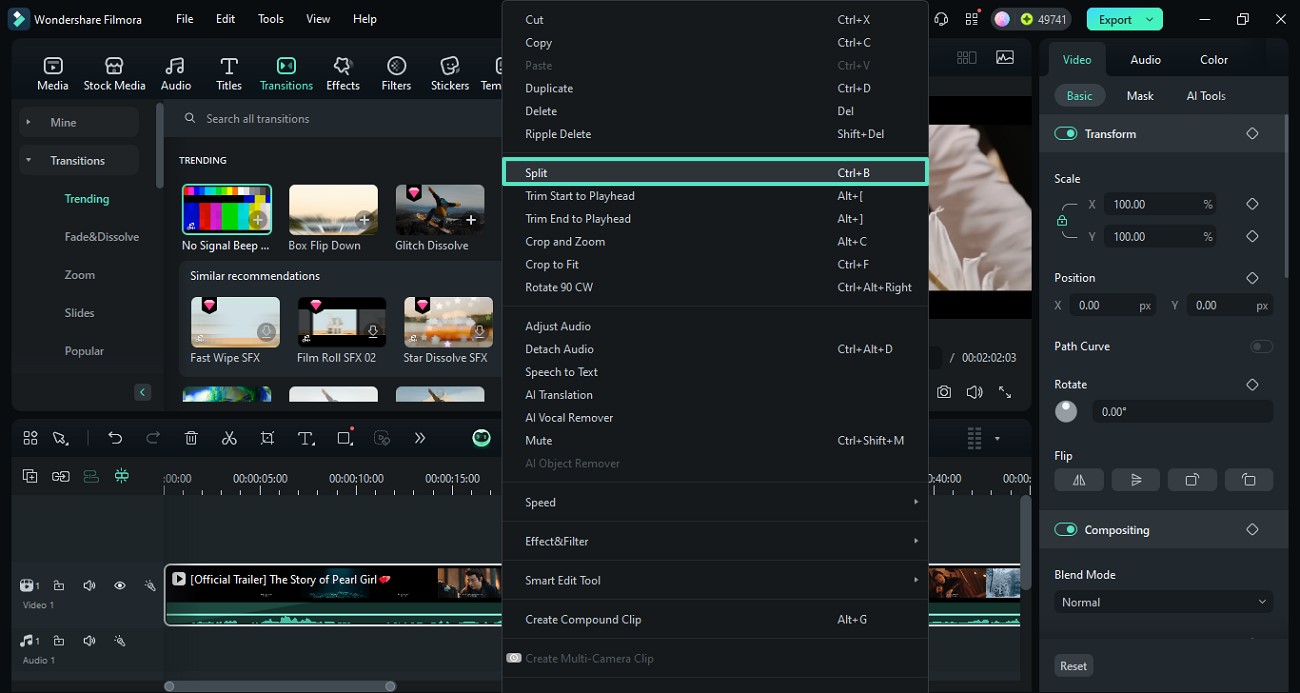Open timeline view options dropdown arrow

click(x=997, y=439)
